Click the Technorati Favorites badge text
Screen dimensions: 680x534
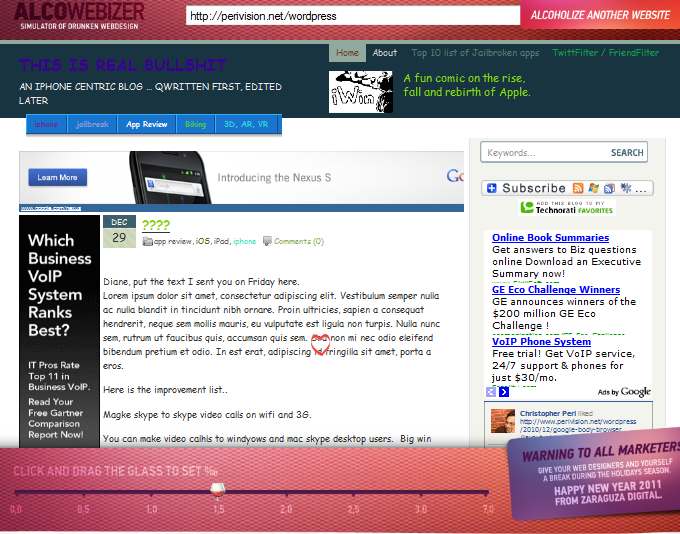pyautogui.click(x=574, y=208)
